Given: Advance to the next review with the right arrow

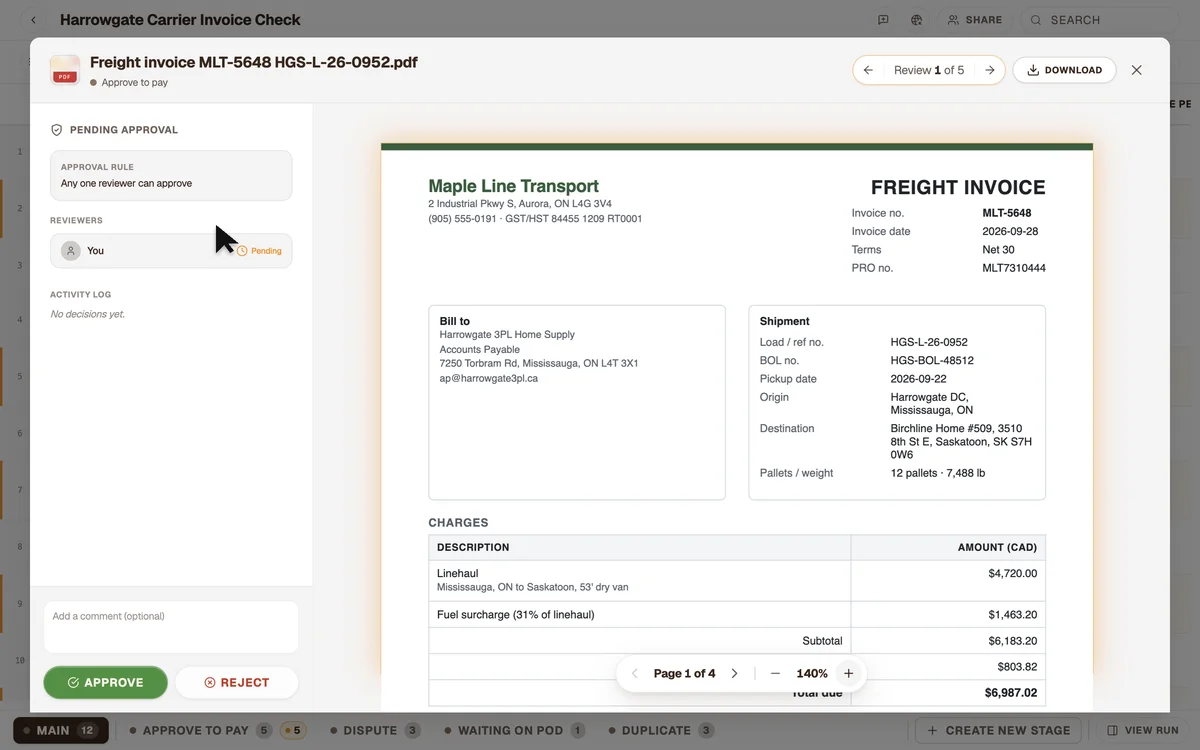Looking at the screenshot, I should coord(989,70).
